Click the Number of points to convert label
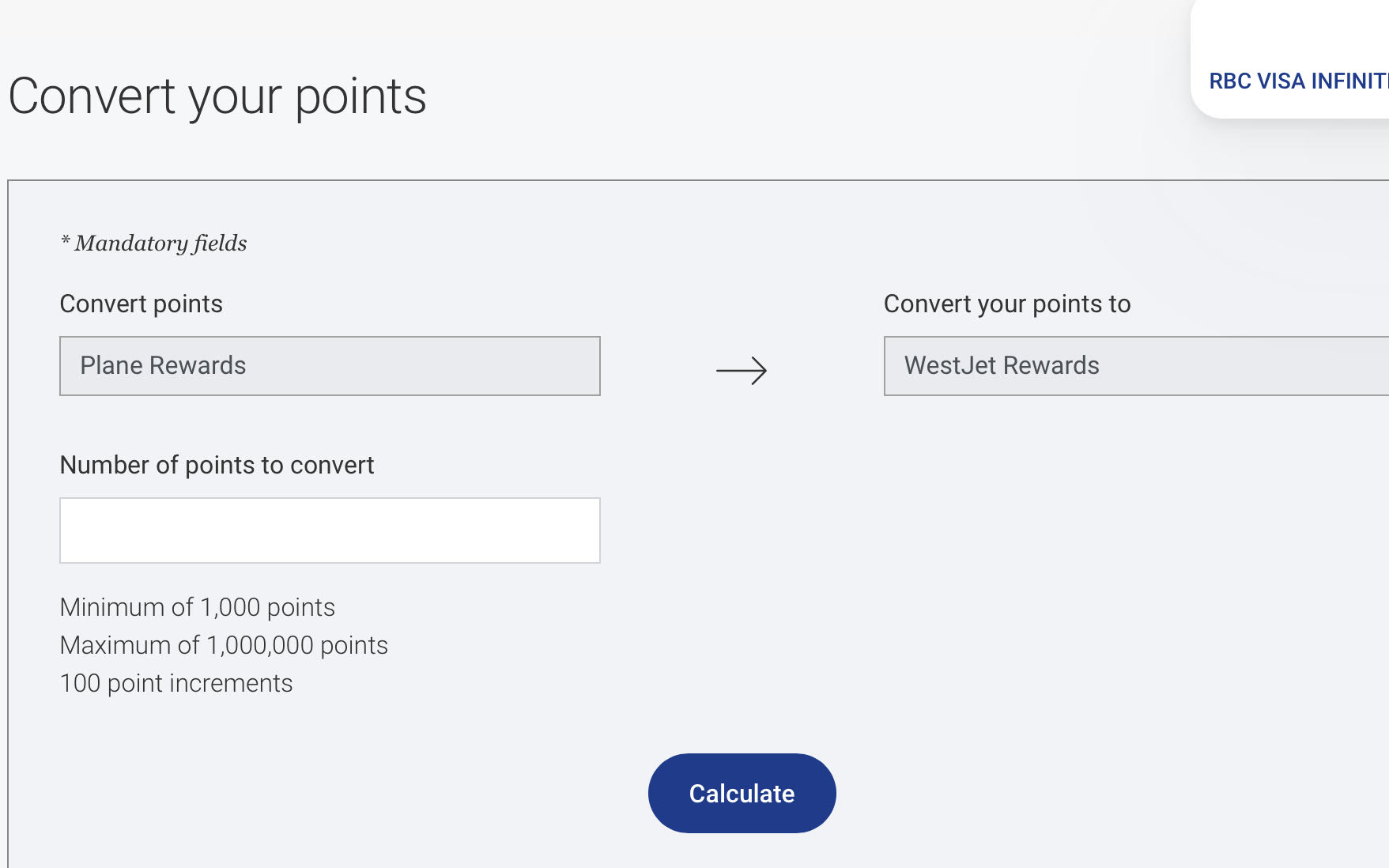Viewport: 1389px width, 868px height. [217, 465]
